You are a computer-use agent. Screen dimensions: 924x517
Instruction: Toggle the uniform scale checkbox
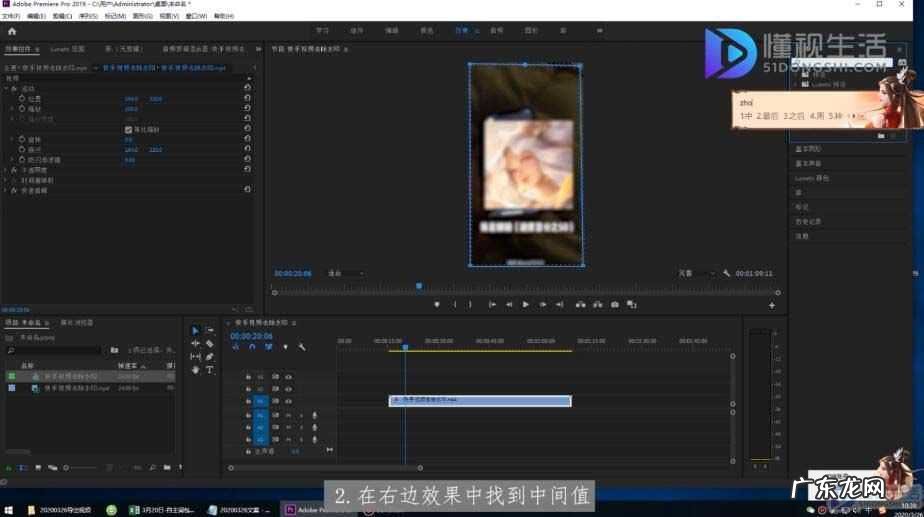click(128, 130)
